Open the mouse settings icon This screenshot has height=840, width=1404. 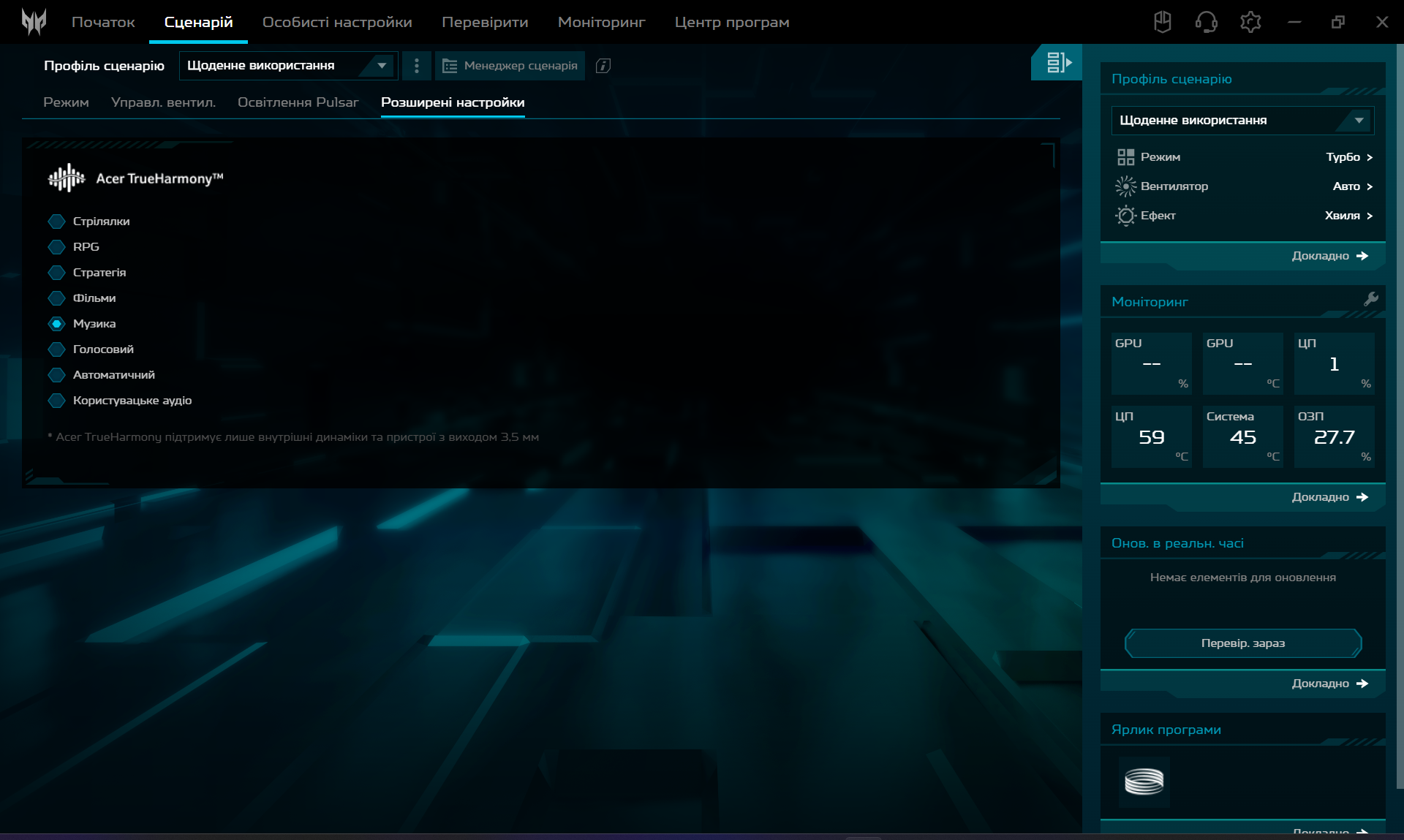pos(1162,22)
